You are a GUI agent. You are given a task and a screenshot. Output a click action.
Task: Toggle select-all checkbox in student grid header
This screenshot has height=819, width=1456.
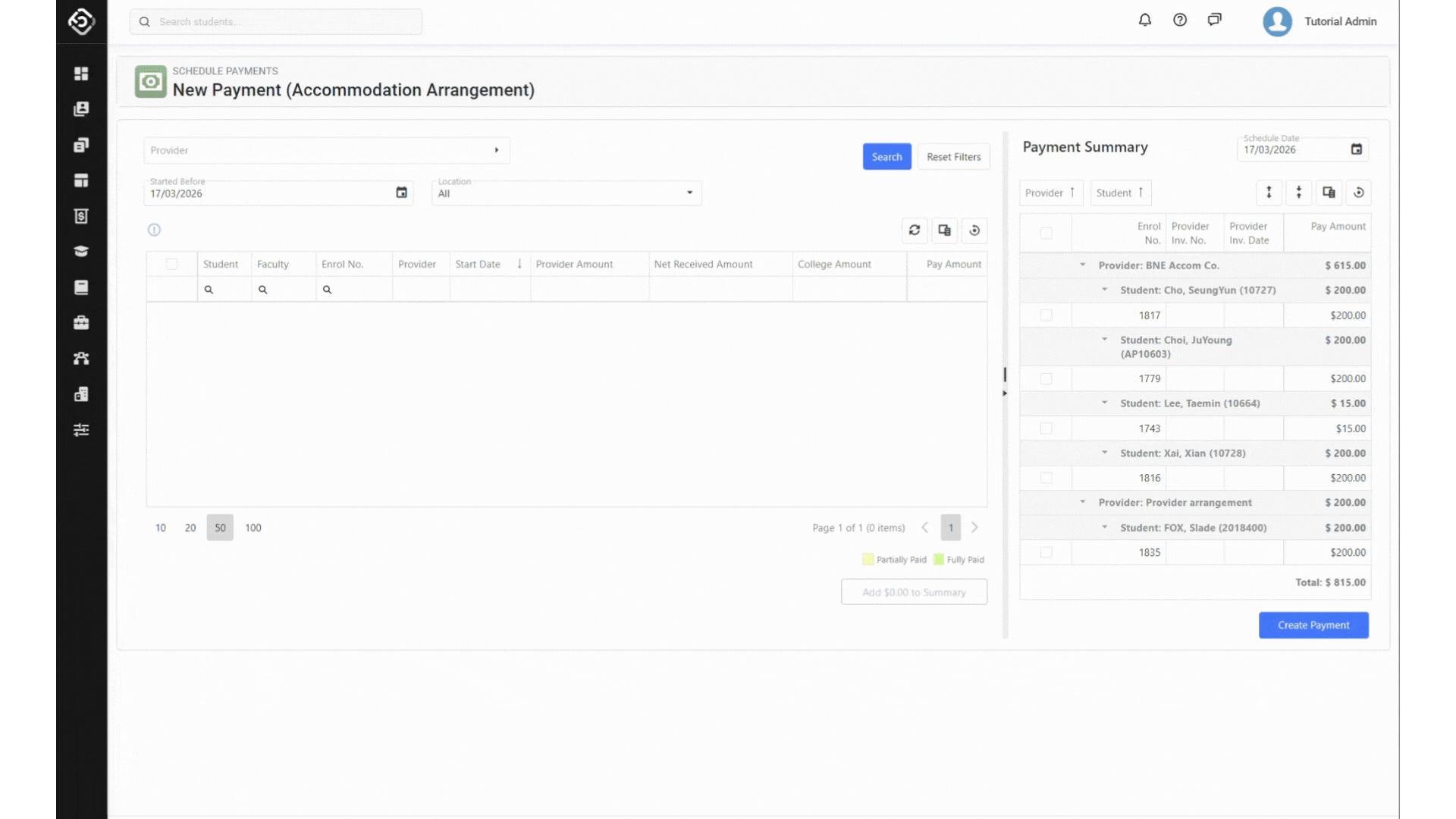coord(172,264)
